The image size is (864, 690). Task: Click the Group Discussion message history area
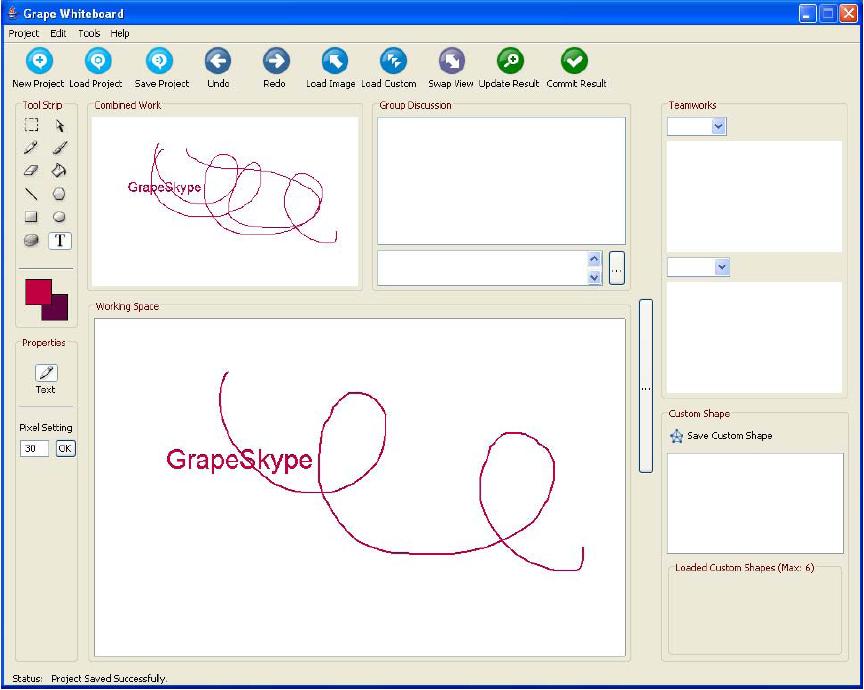(x=501, y=181)
